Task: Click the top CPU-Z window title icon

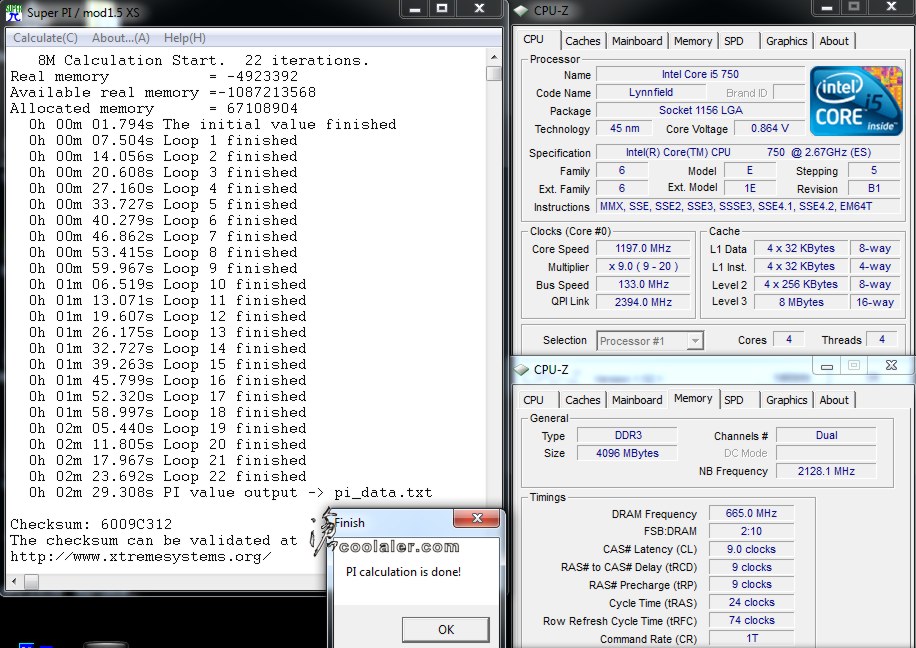Action: coord(521,10)
